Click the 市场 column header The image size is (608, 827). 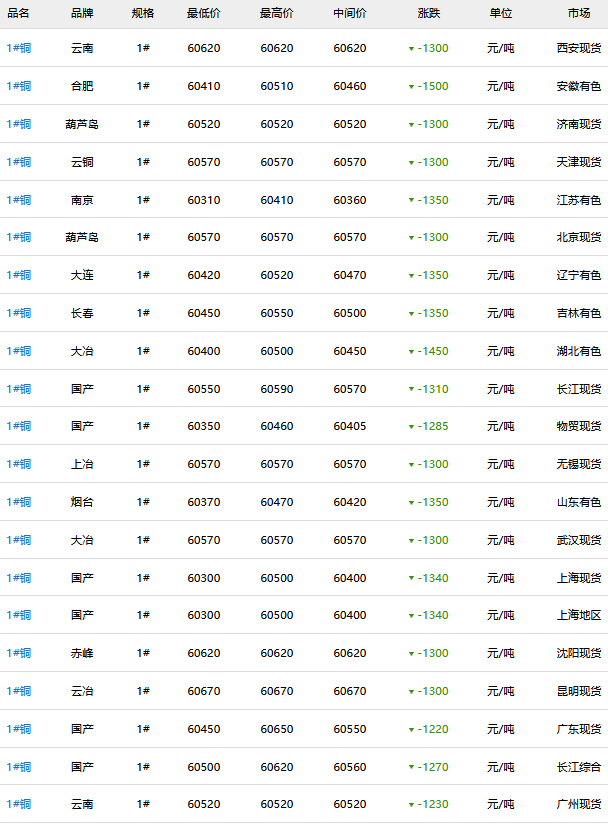[578, 13]
